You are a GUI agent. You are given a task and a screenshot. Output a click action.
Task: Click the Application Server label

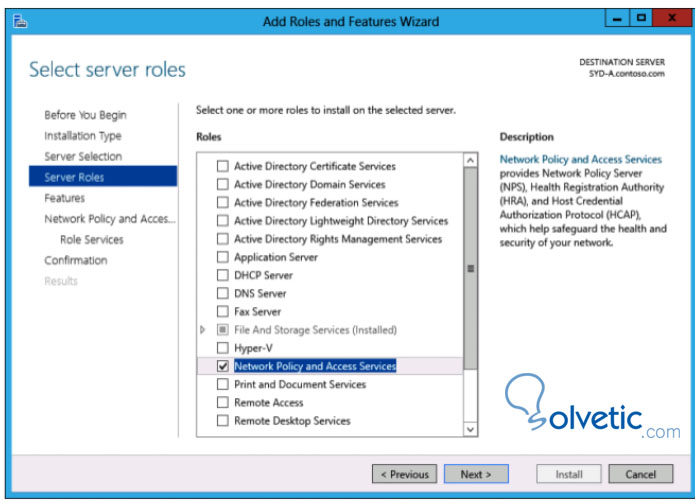coord(276,257)
